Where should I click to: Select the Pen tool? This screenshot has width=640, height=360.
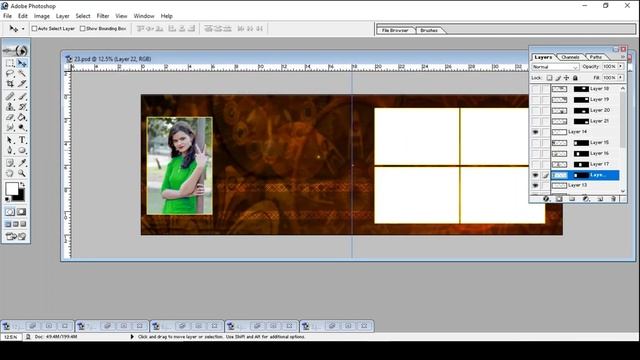coord(10,150)
